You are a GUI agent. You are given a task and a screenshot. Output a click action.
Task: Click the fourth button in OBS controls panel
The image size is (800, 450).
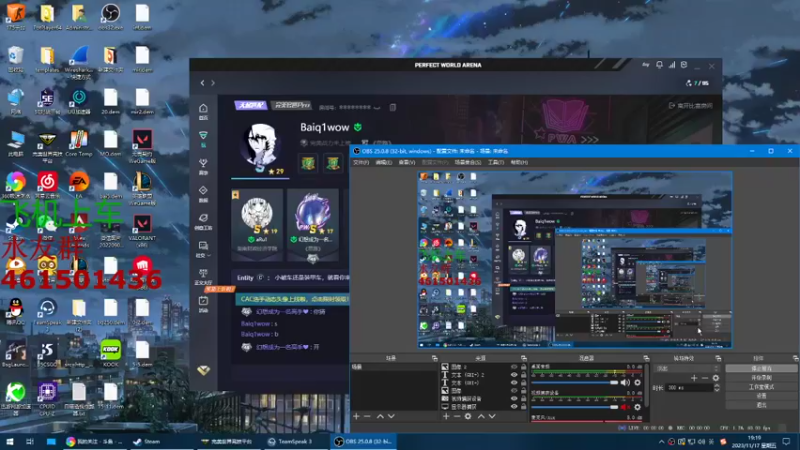click(761, 395)
